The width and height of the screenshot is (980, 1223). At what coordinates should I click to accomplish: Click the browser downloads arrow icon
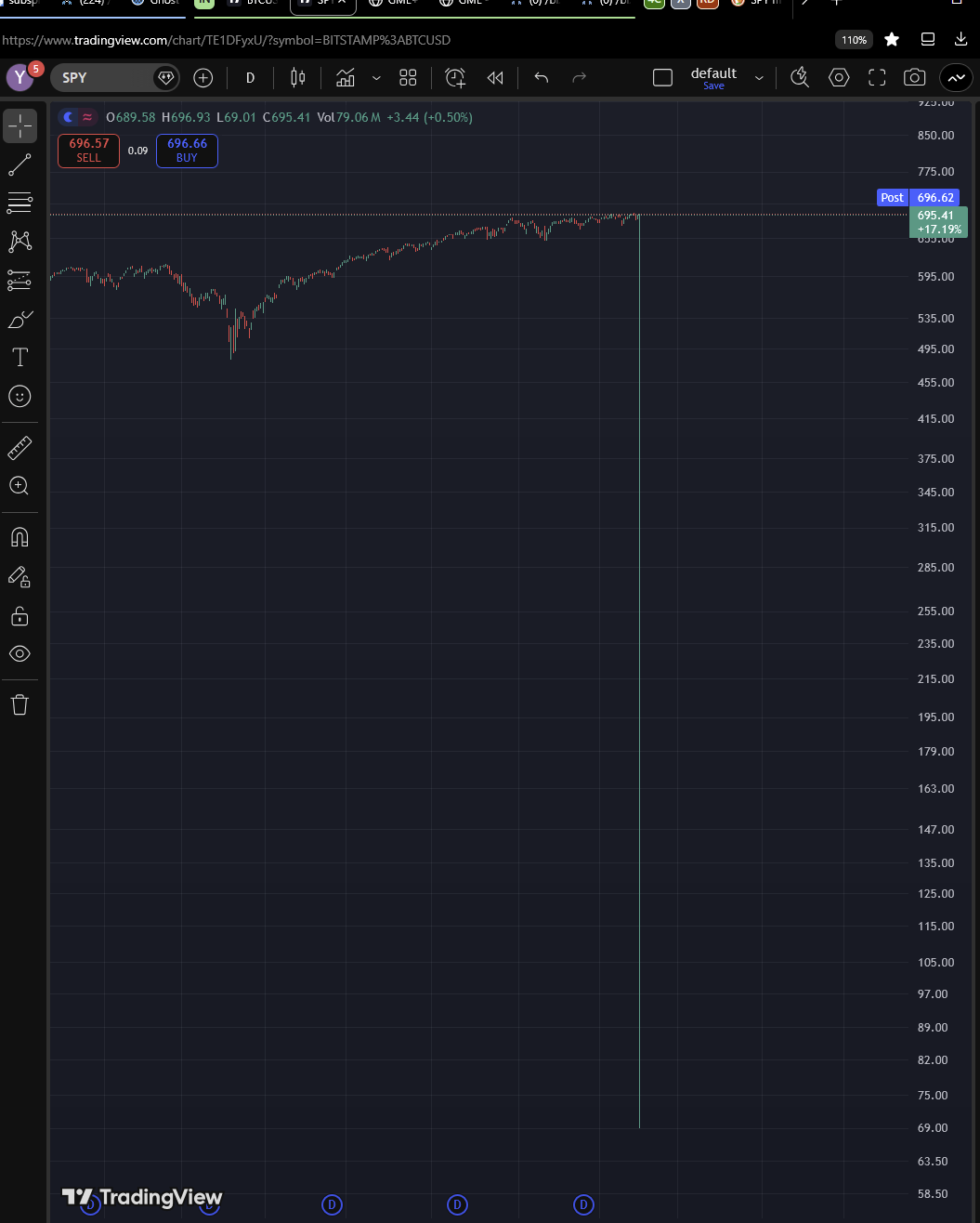961,39
